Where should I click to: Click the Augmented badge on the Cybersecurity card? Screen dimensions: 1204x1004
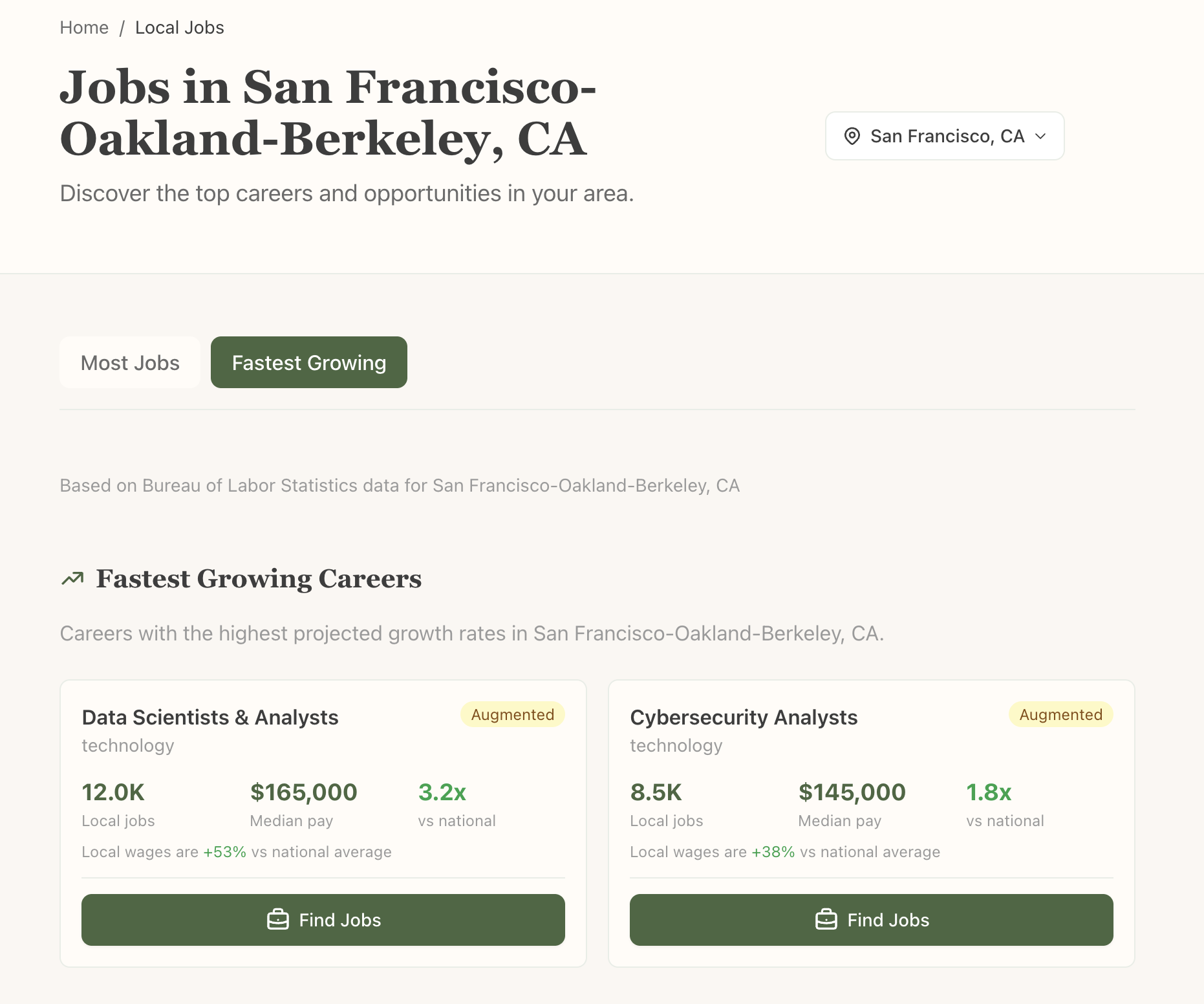click(1060, 714)
